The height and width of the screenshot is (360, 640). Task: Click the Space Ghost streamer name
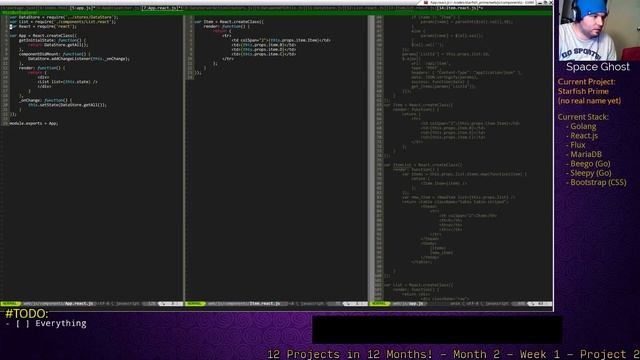pos(598,67)
